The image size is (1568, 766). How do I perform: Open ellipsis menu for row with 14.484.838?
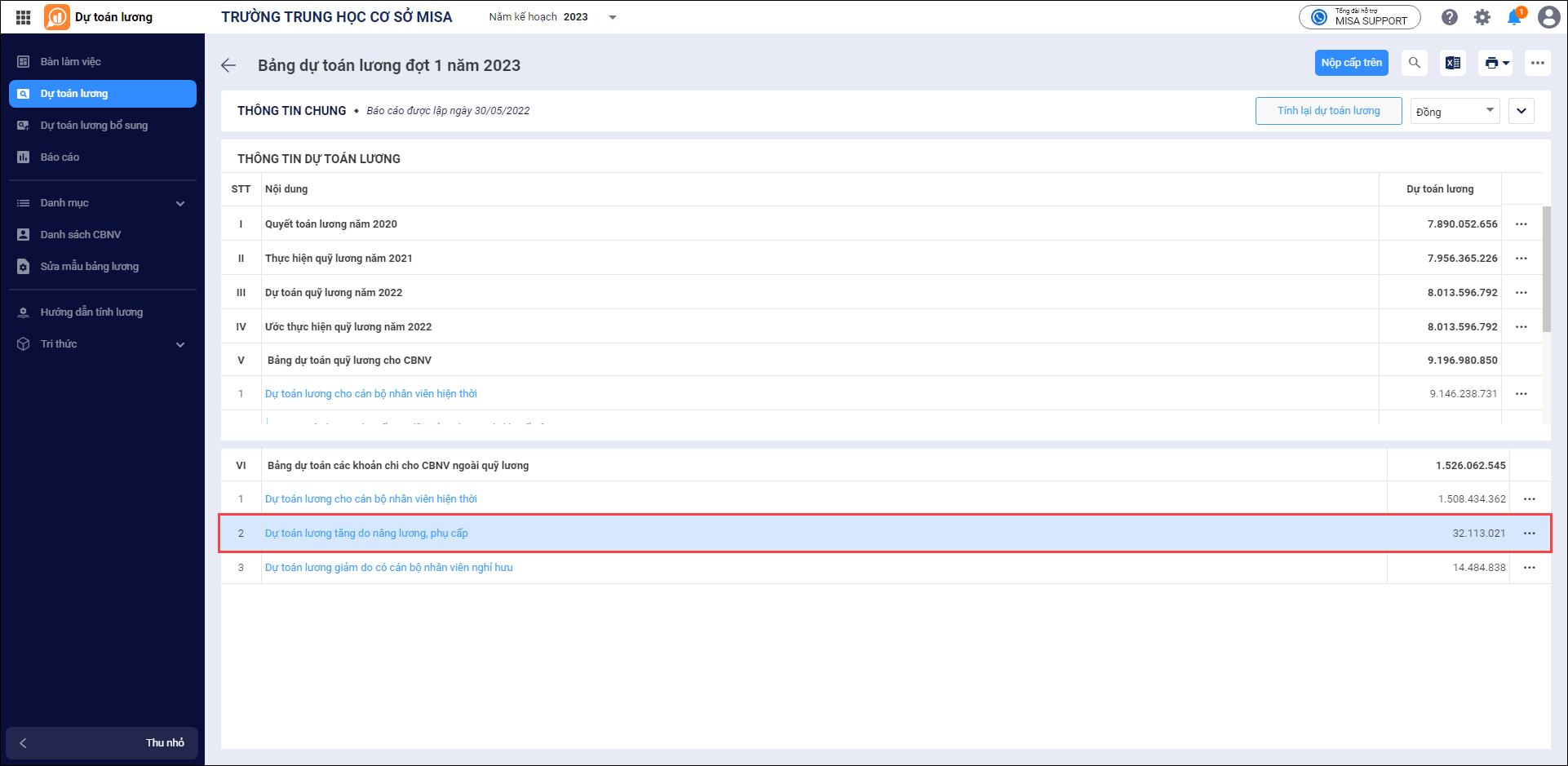1530,568
